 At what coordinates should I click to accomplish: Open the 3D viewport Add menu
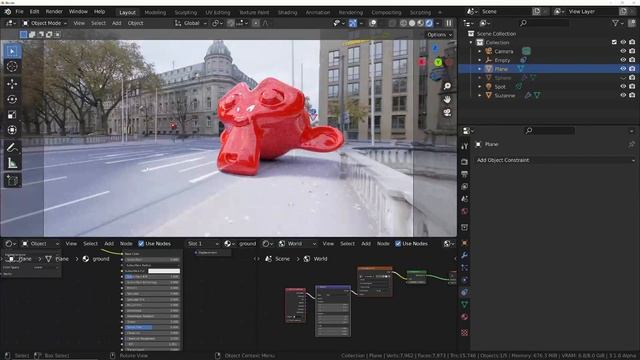click(x=116, y=23)
